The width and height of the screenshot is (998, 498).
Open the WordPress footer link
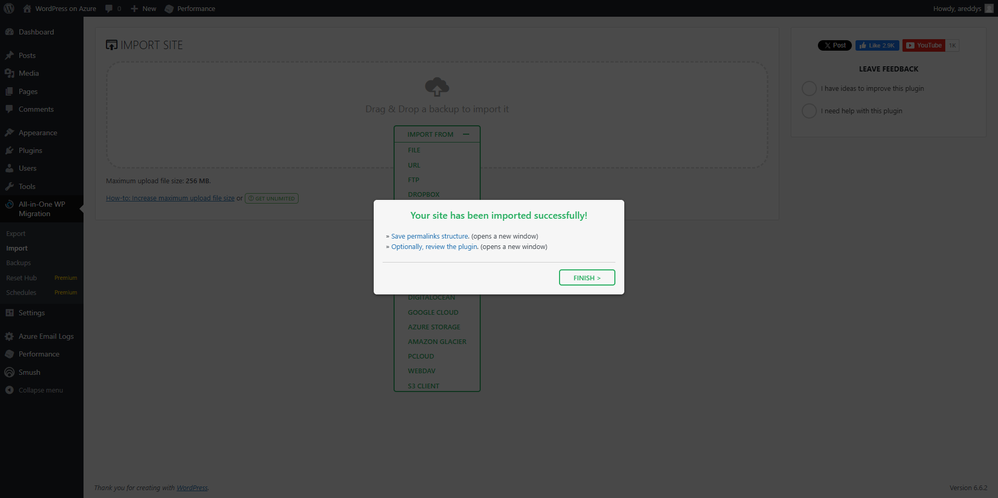pos(192,488)
